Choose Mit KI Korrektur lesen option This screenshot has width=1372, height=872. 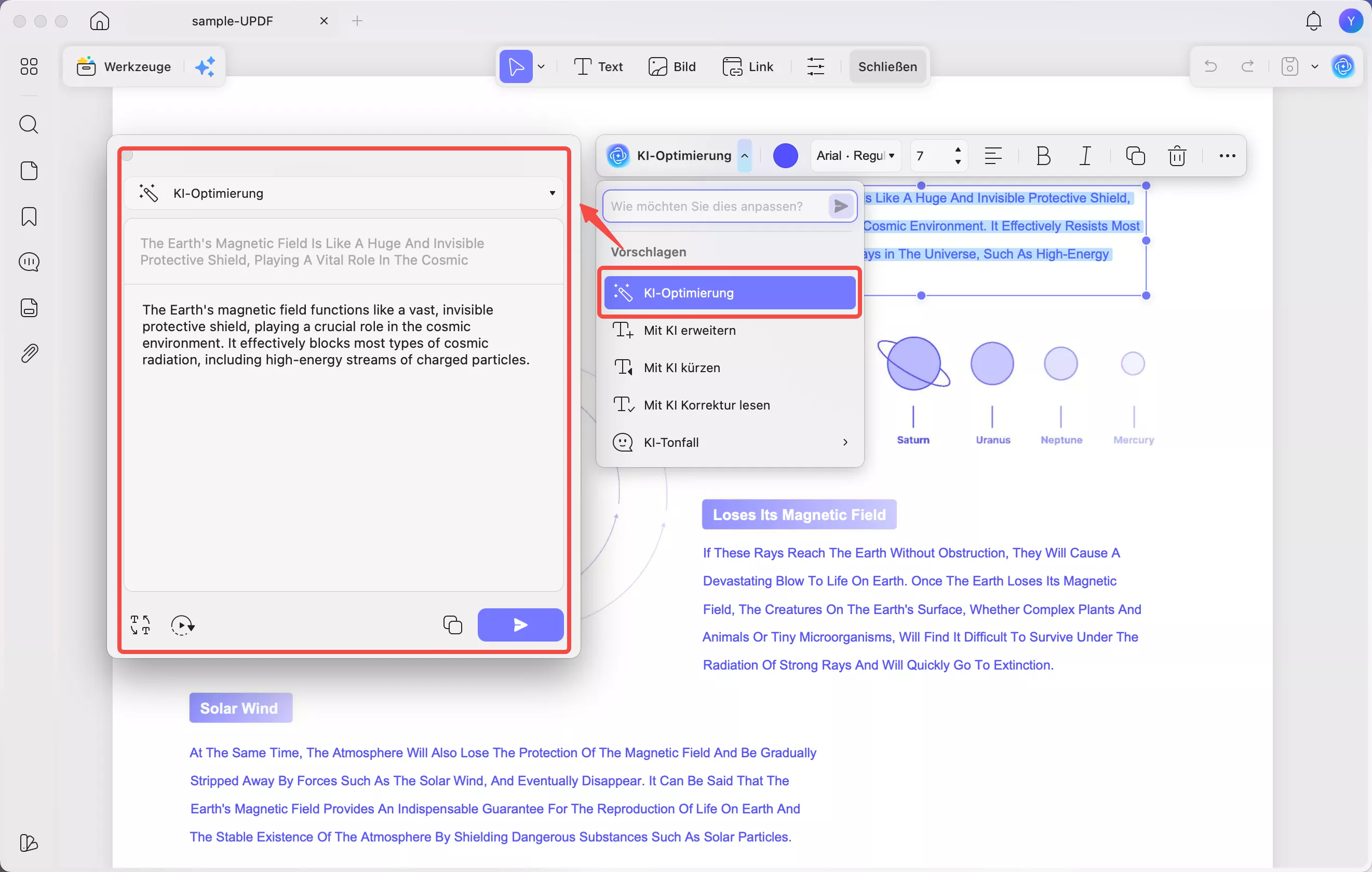[706, 405]
